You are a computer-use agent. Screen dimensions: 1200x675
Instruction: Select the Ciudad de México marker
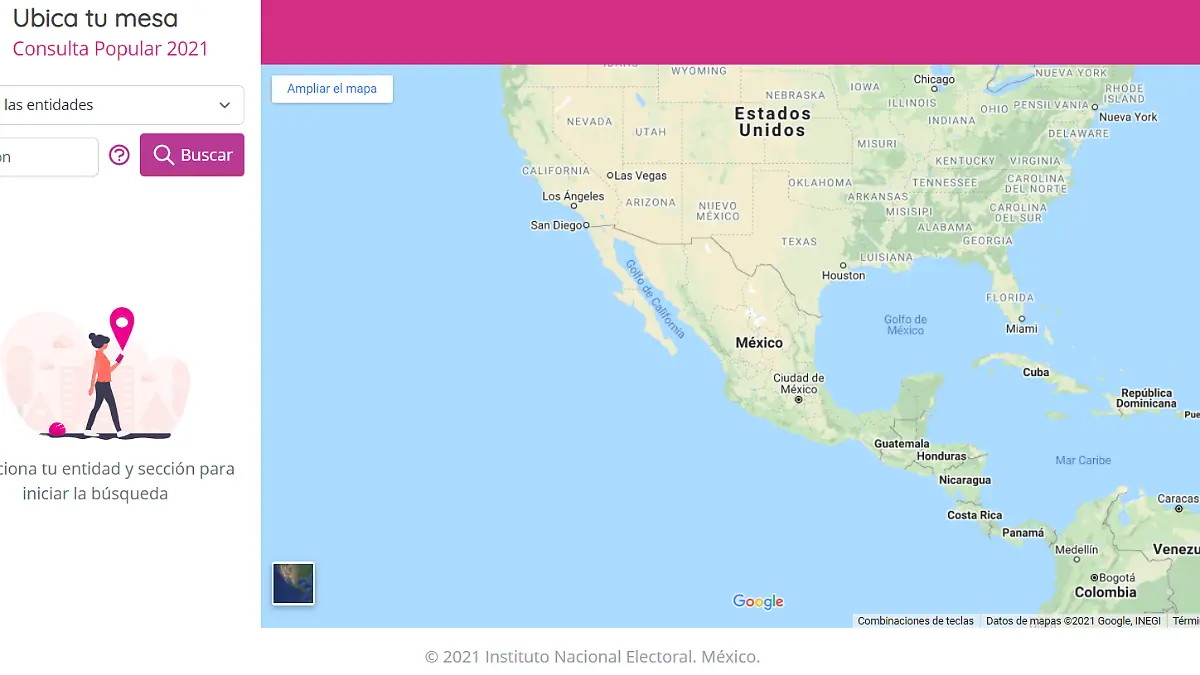798,399
